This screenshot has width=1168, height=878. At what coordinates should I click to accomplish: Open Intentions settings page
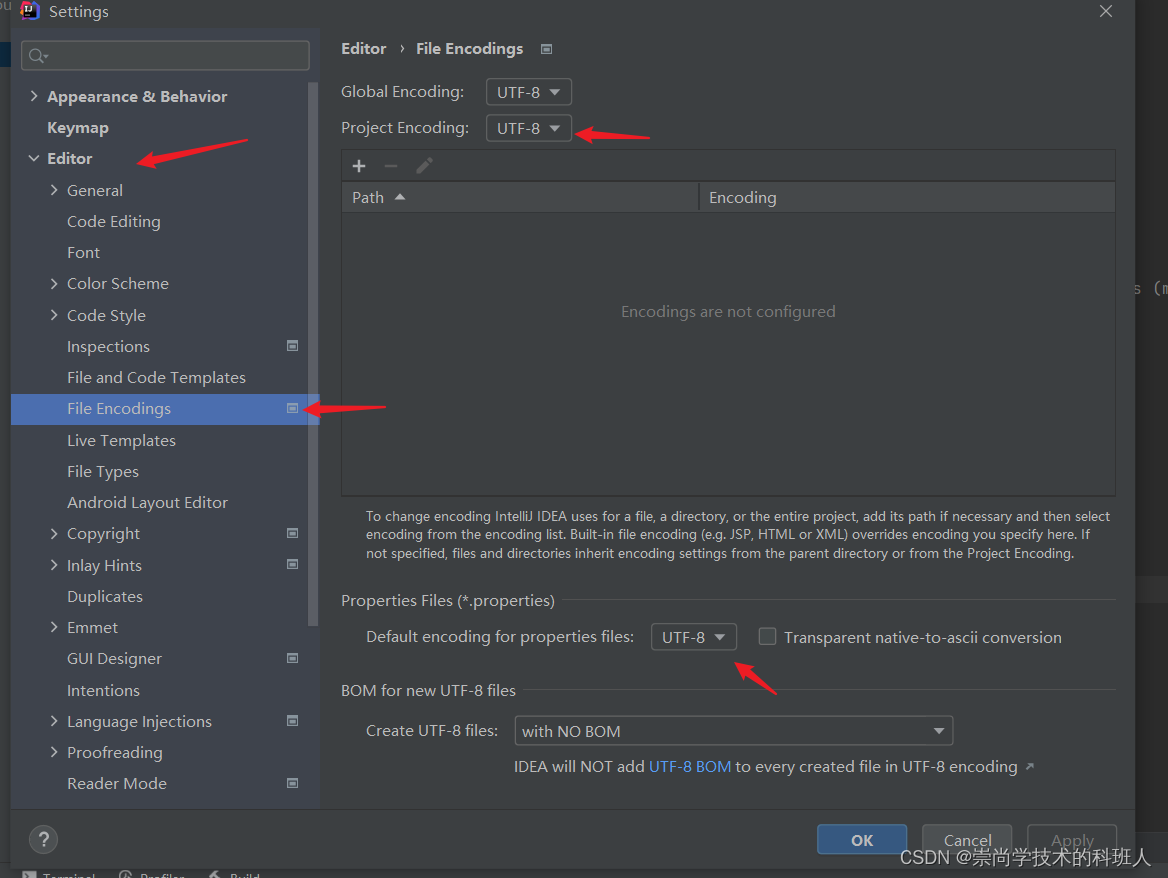coord(104,690)
